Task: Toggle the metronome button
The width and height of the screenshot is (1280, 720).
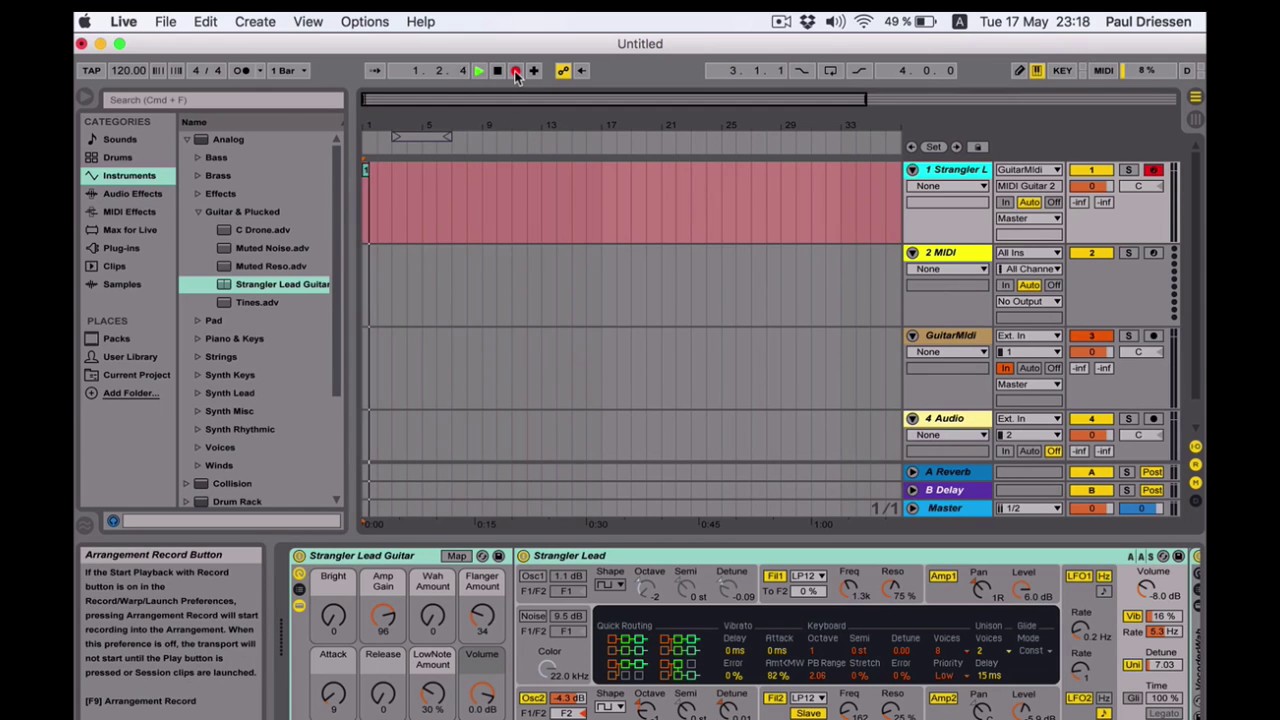Action: (242, 71)
